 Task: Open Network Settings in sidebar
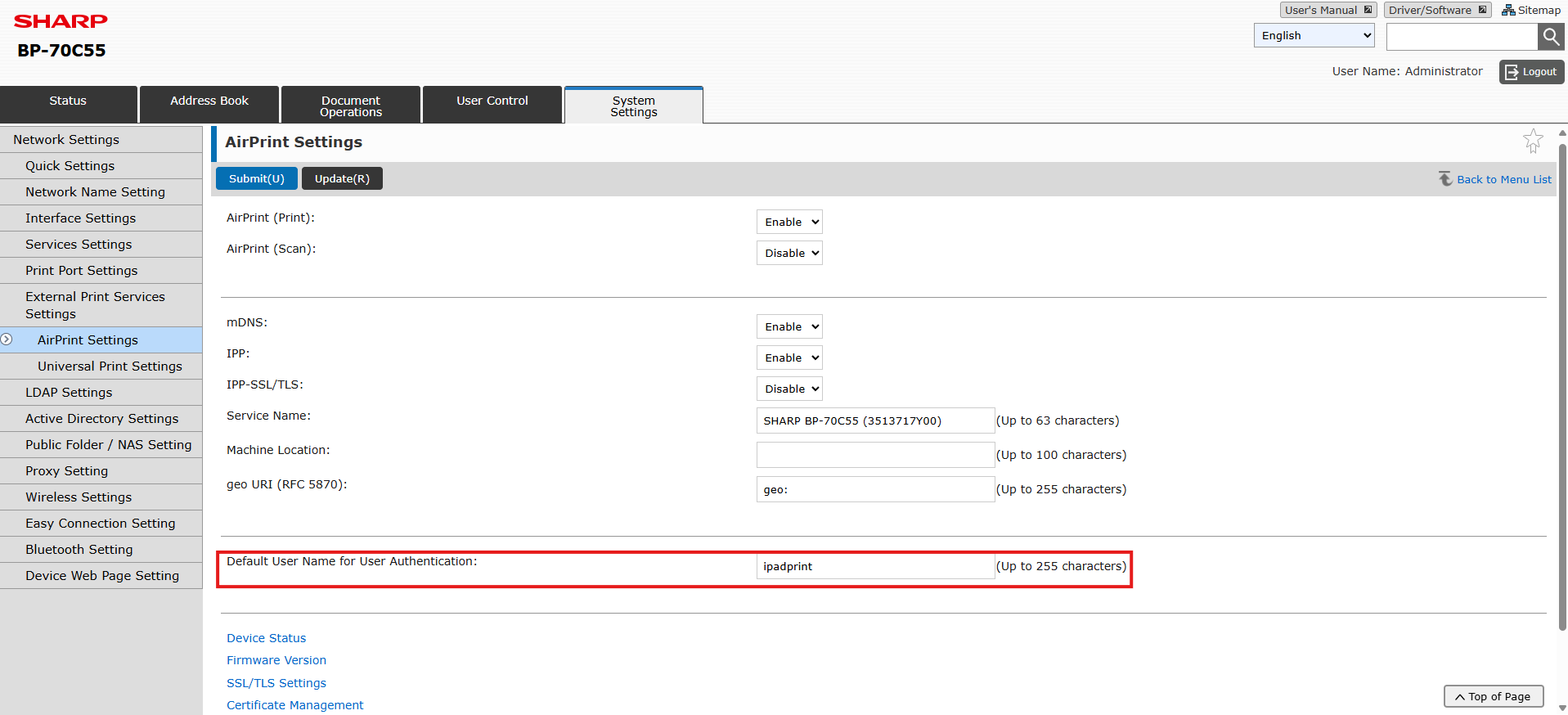[101, 140]
